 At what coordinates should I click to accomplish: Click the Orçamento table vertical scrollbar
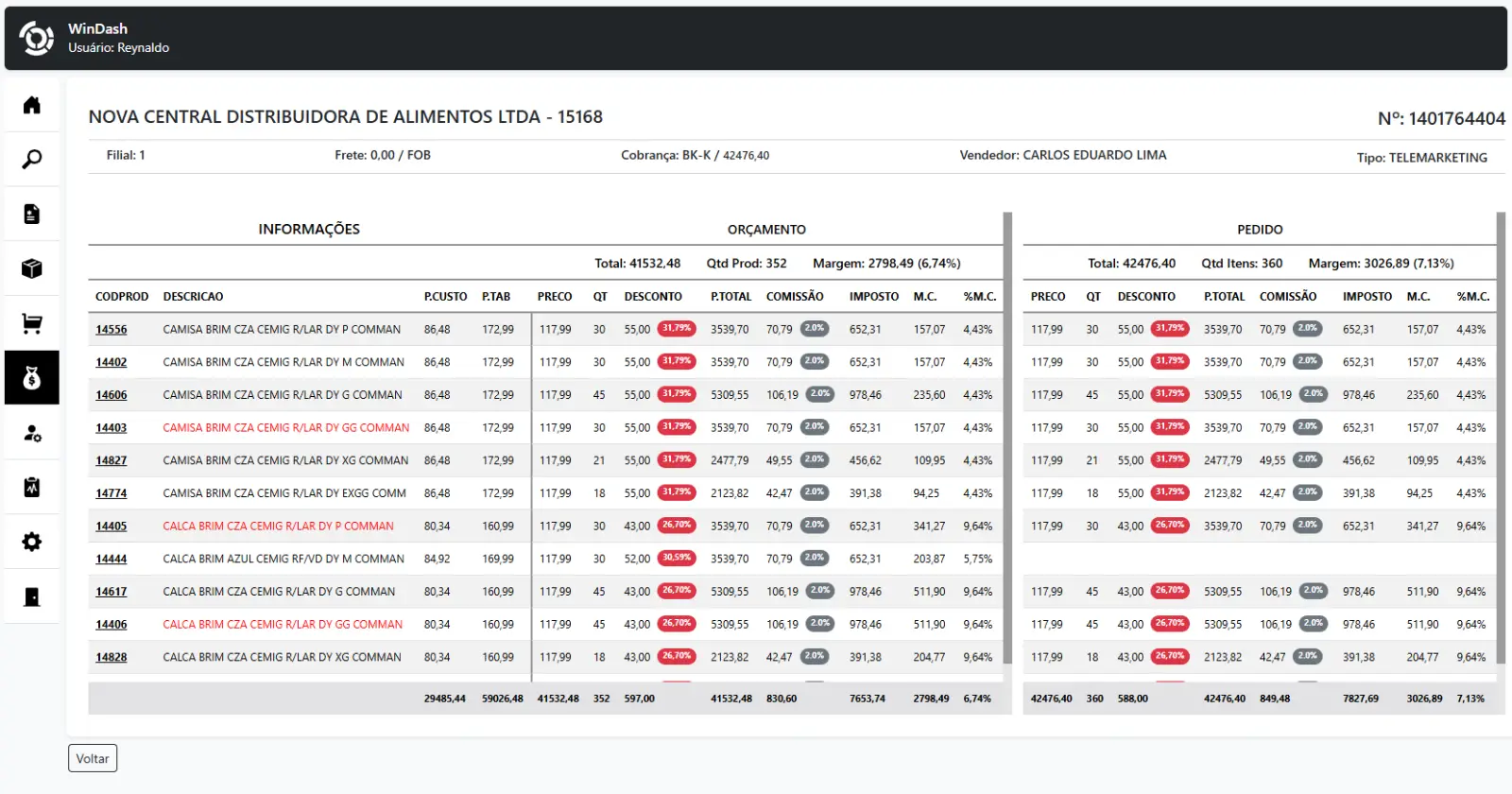coord(1007,435)
